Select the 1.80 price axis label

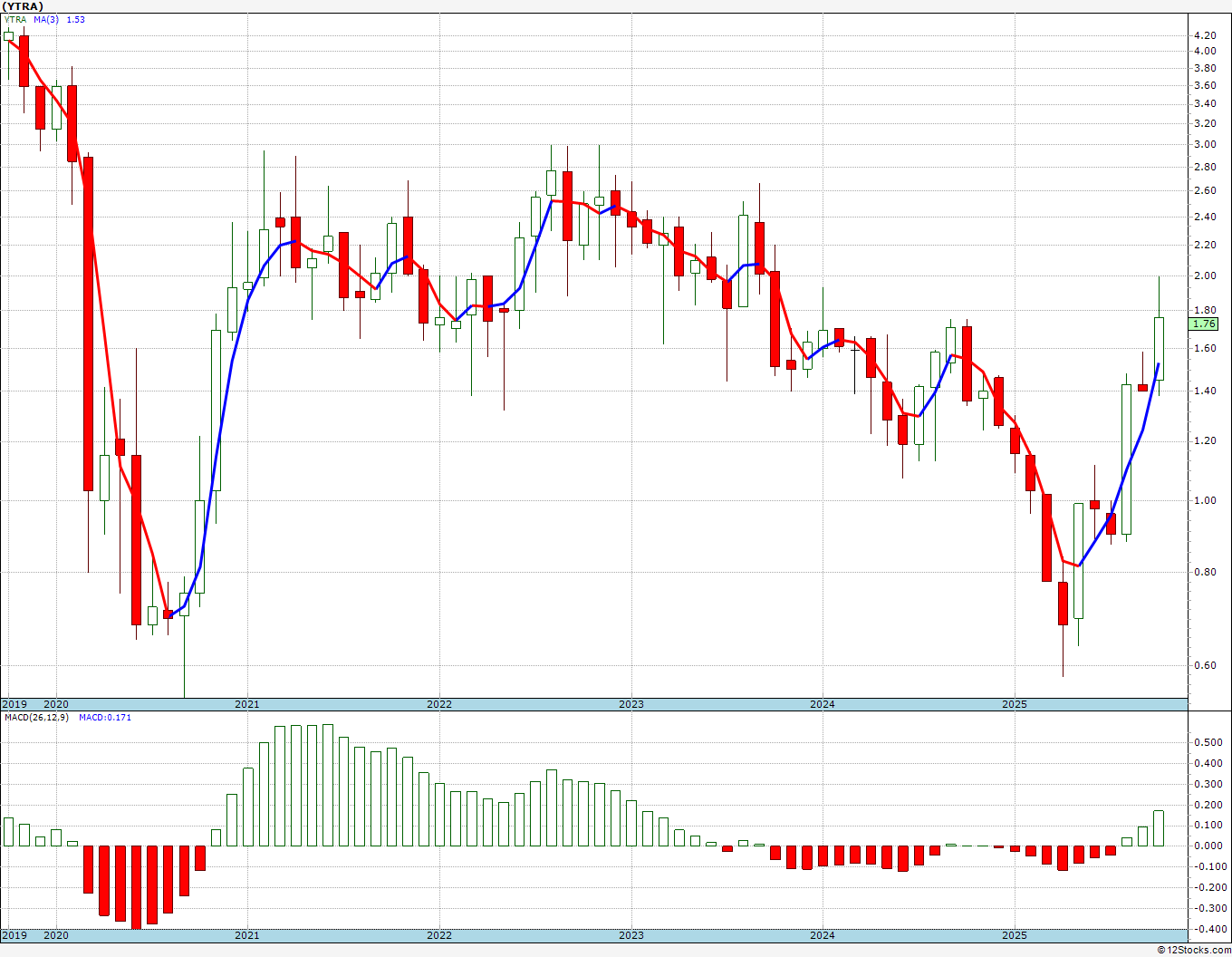(1205, 310)
